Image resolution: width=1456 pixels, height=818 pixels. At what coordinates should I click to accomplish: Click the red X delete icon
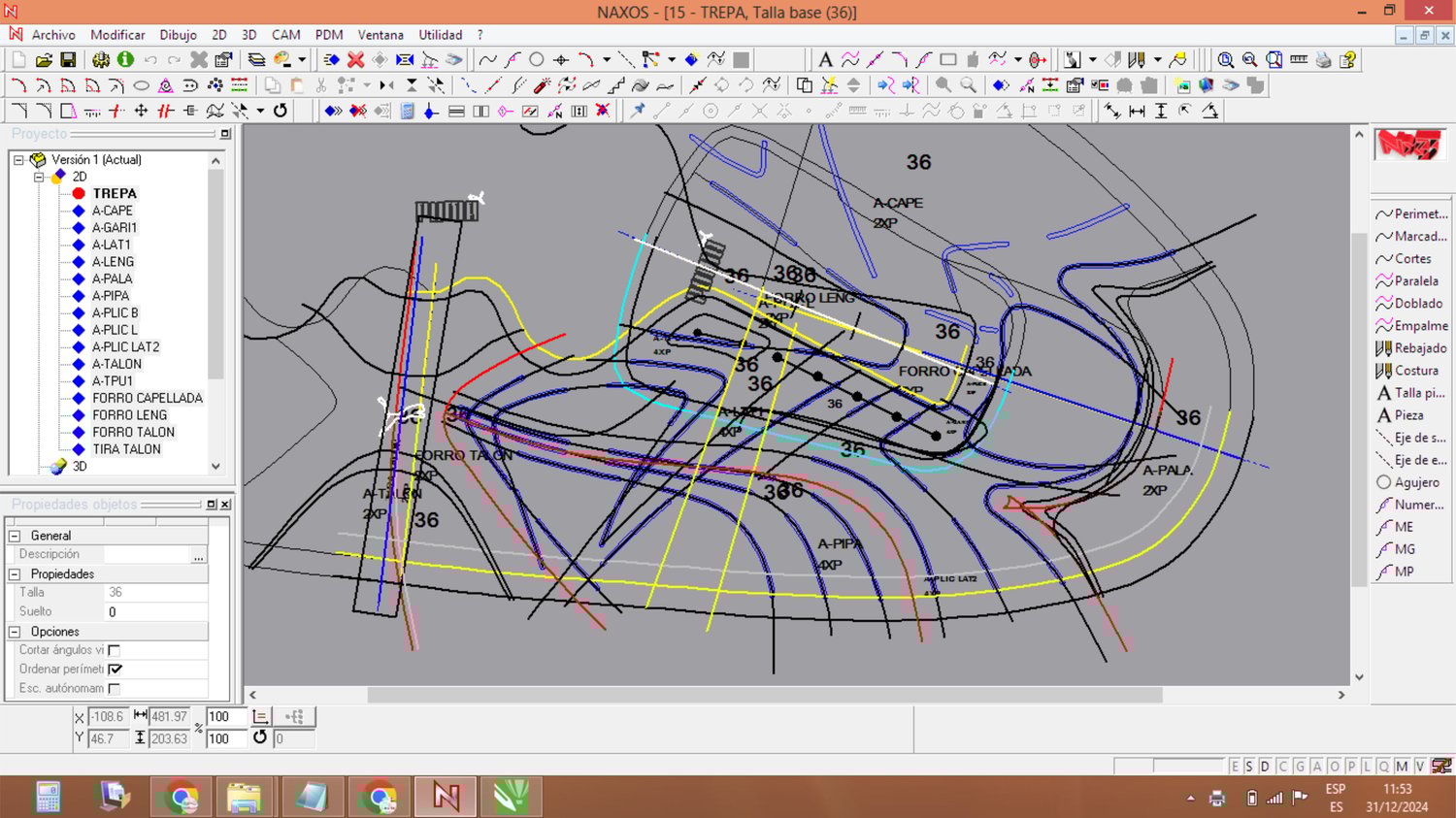356,60
